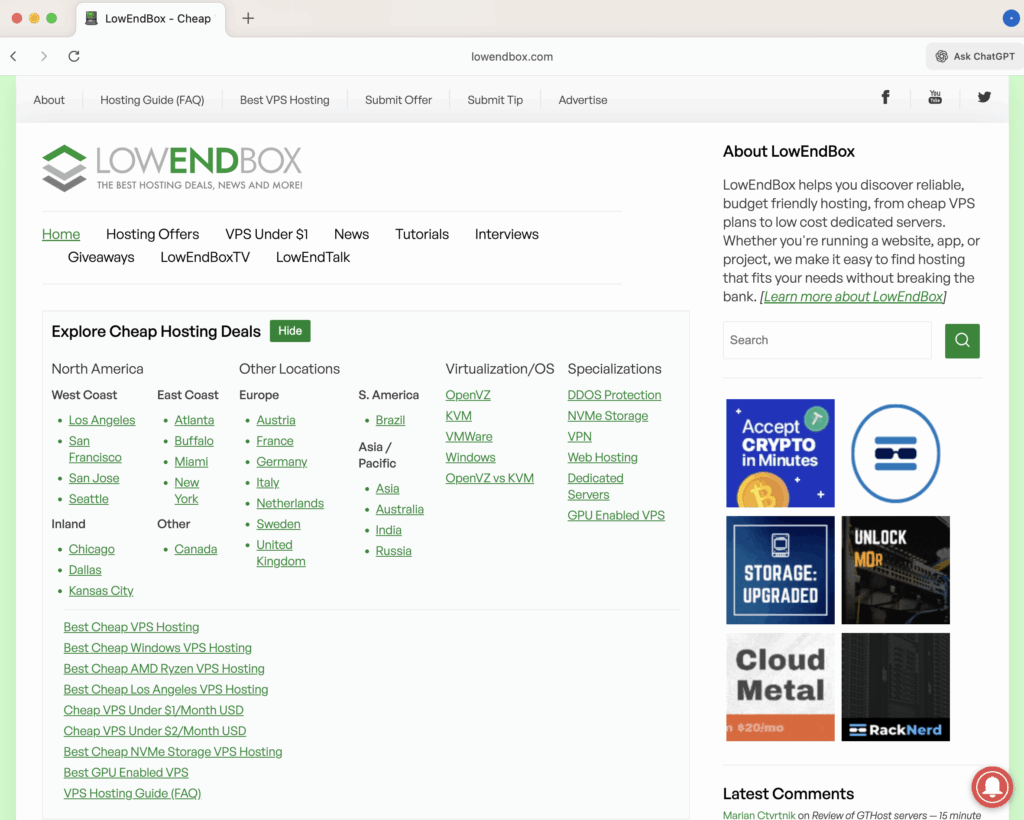Open Cheap VPS Under $1/Month USD
The image size is (1024, 820).
point(153,710)
